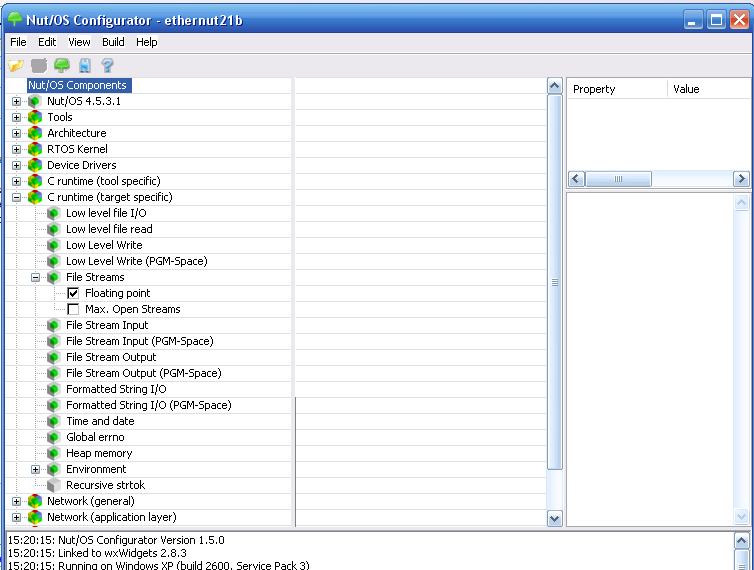Viewport: 754px width, 570px height.
Task: Click the component tree vertical scrollbar thumb
Action: point(555,282)
